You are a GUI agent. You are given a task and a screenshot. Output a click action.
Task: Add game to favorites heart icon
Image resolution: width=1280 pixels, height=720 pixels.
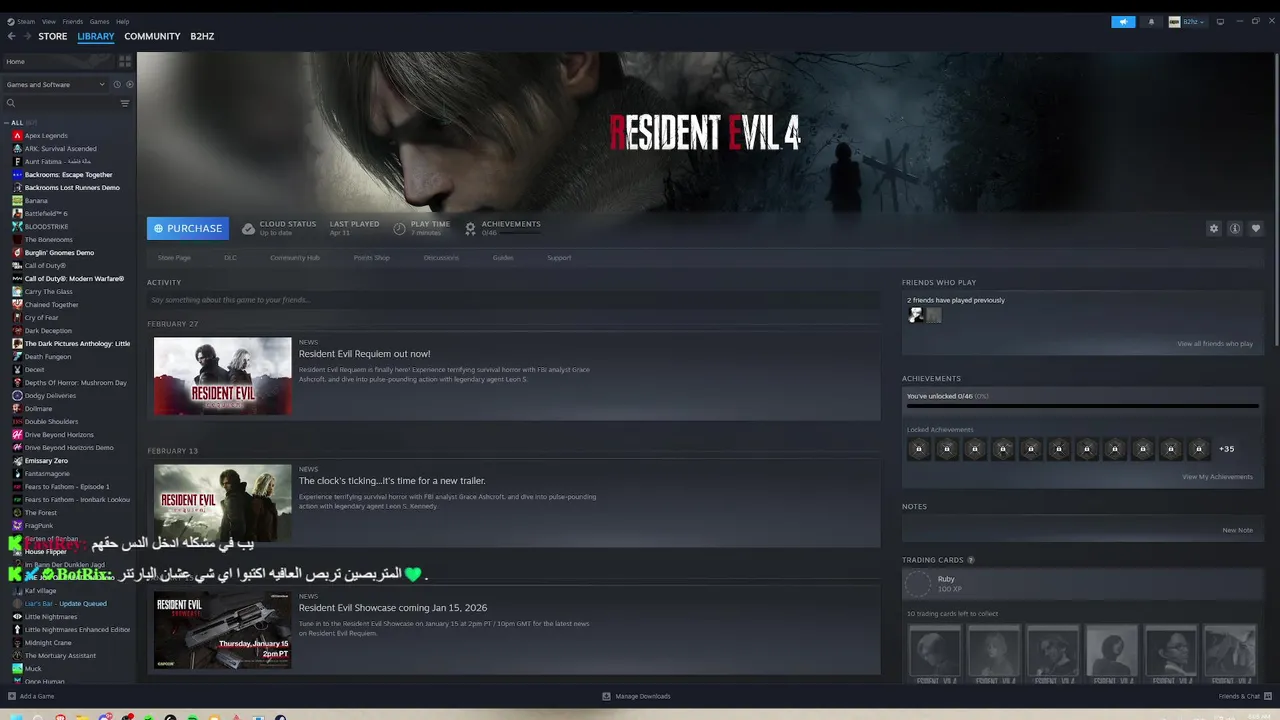(x=1256, y=229)
